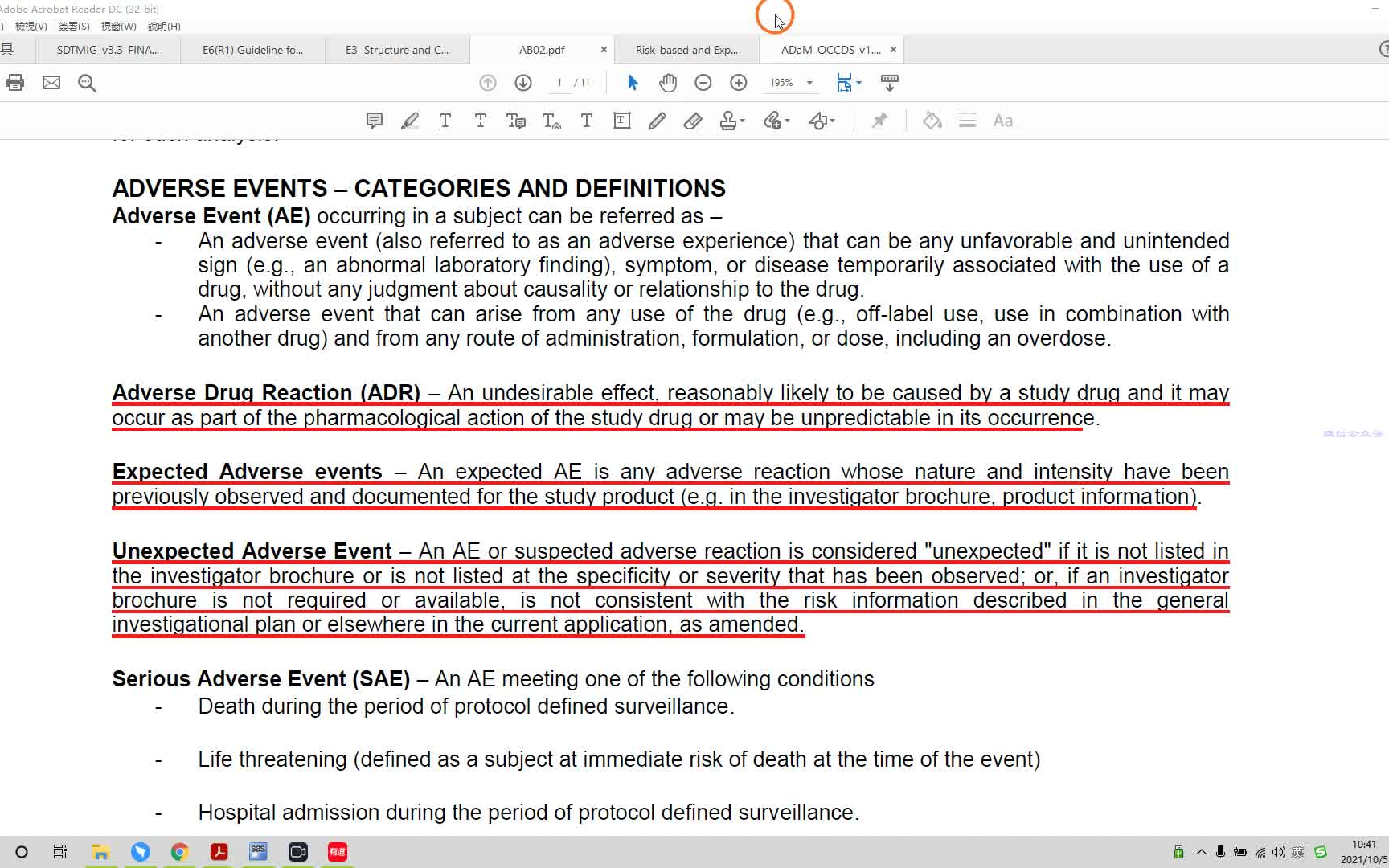Zoom in with plus button

[739, 83]
